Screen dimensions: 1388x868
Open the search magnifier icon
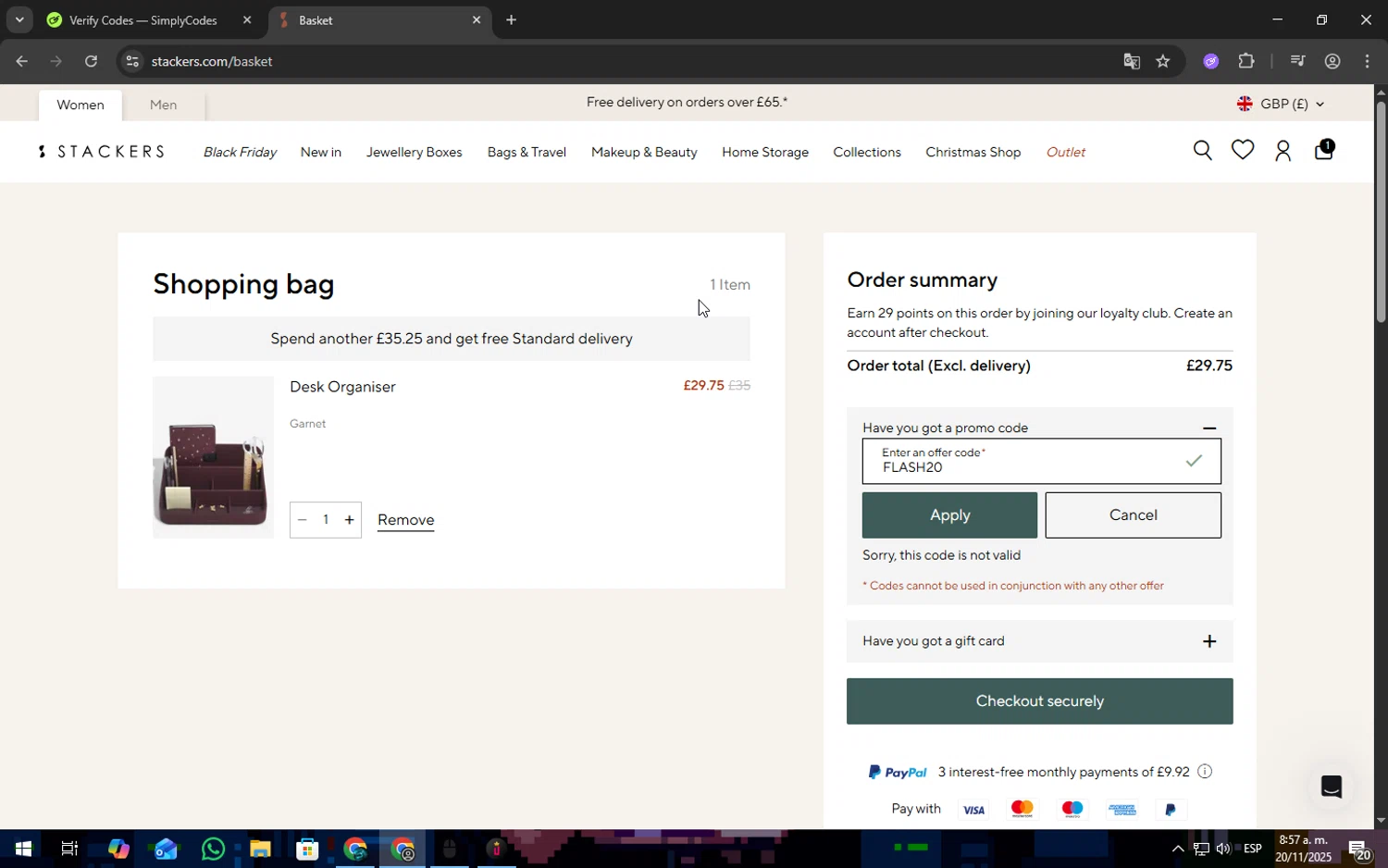tap(1202, 150)
